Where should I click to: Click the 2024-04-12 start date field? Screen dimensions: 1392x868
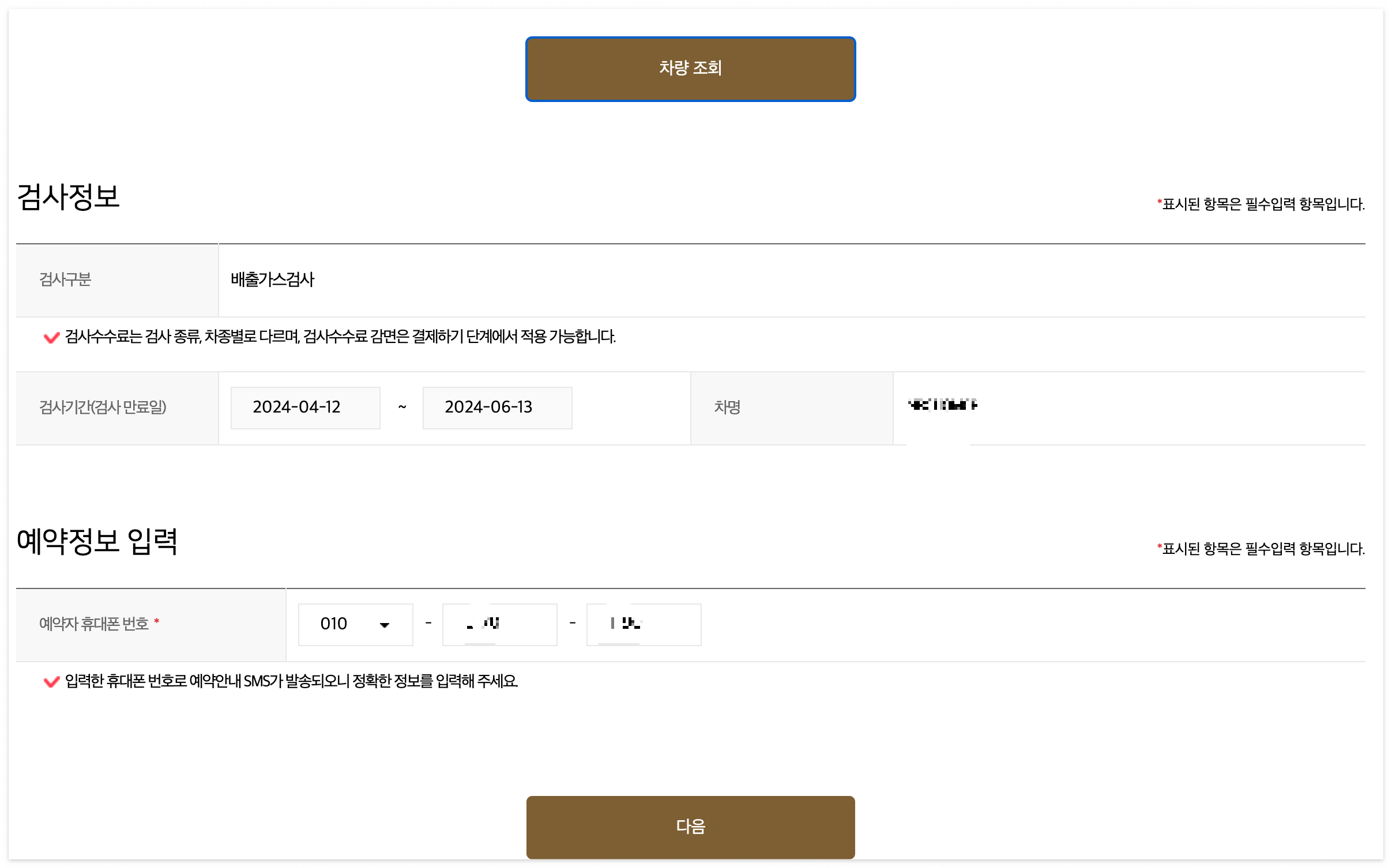point(304,407)
